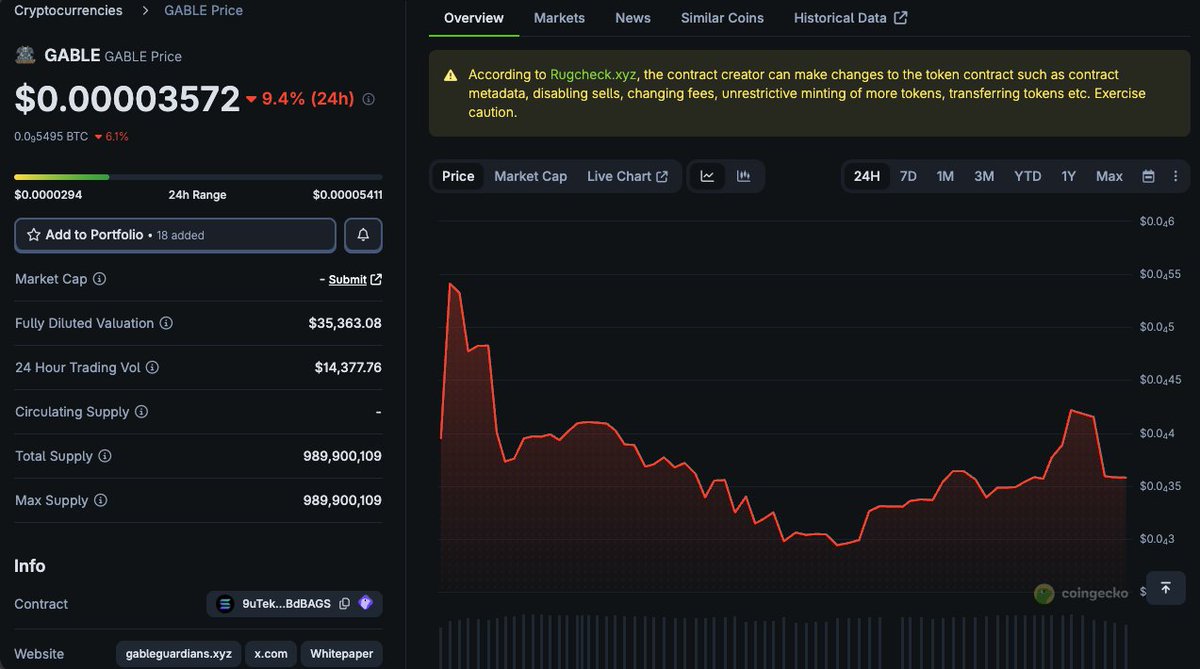Open the Historical Data tab
1200x669 pixels.
click(850, 18)
